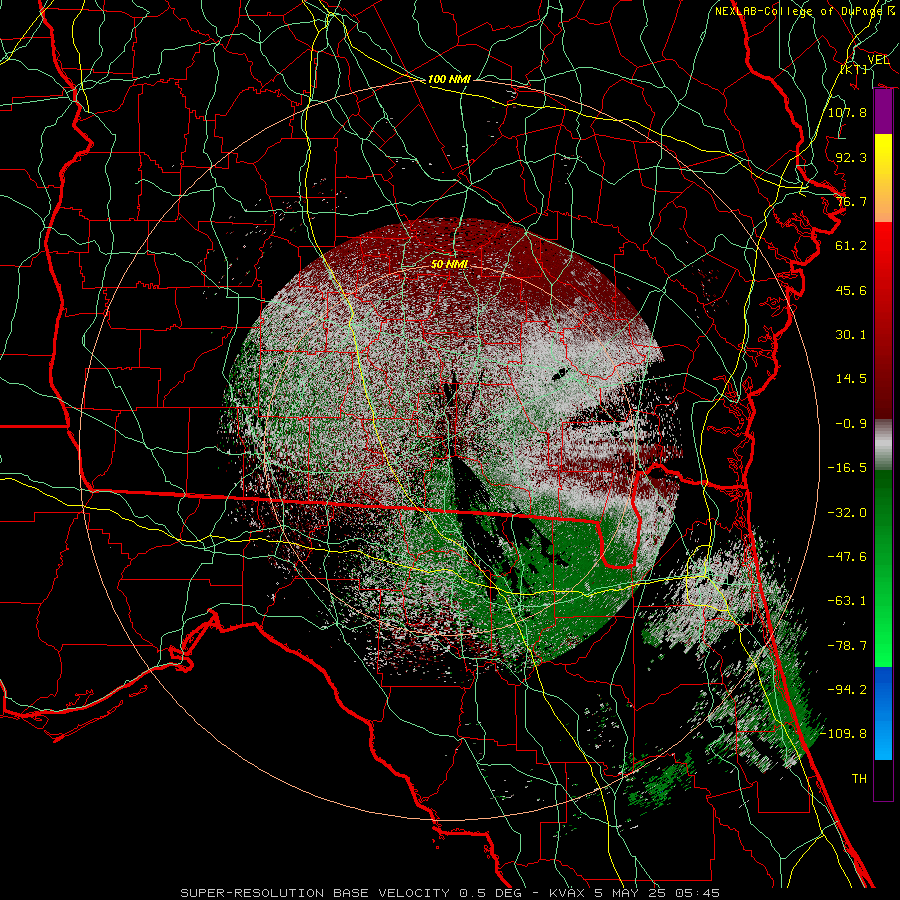Select the -109.8 scale value
This screenshot has height=900, width=900.
pos(844,734)
